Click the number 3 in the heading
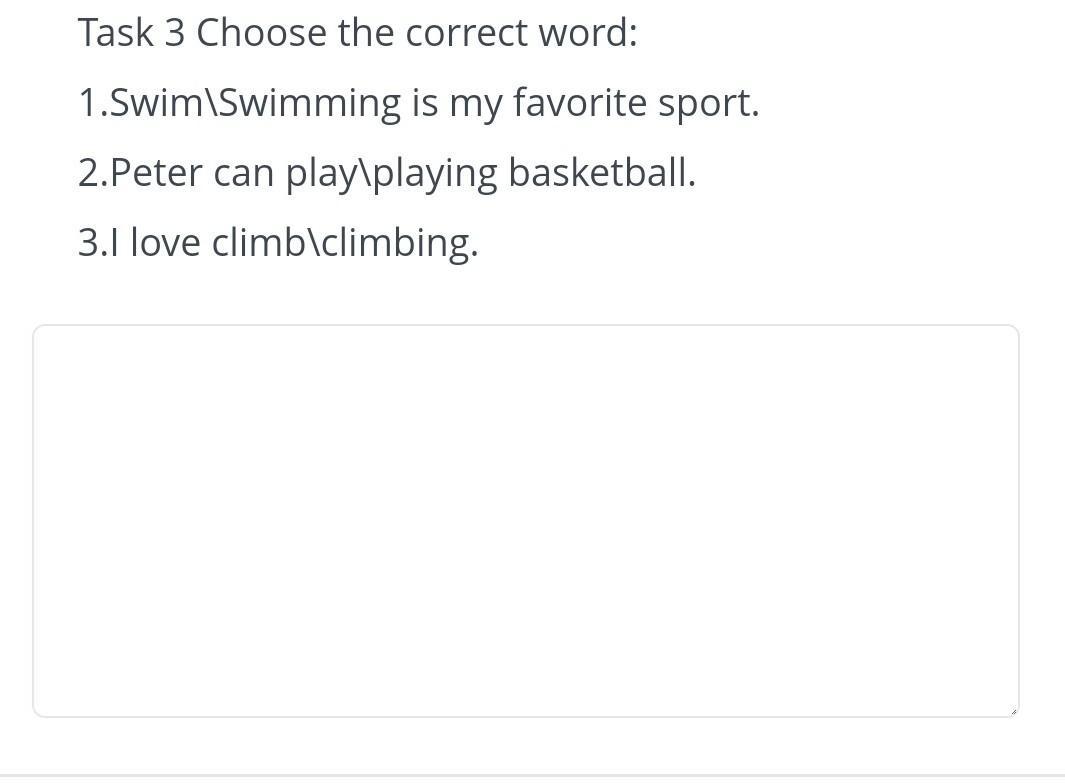This screenshot has height=783, width=1065. pyautogui.click(x=174, y=33)
